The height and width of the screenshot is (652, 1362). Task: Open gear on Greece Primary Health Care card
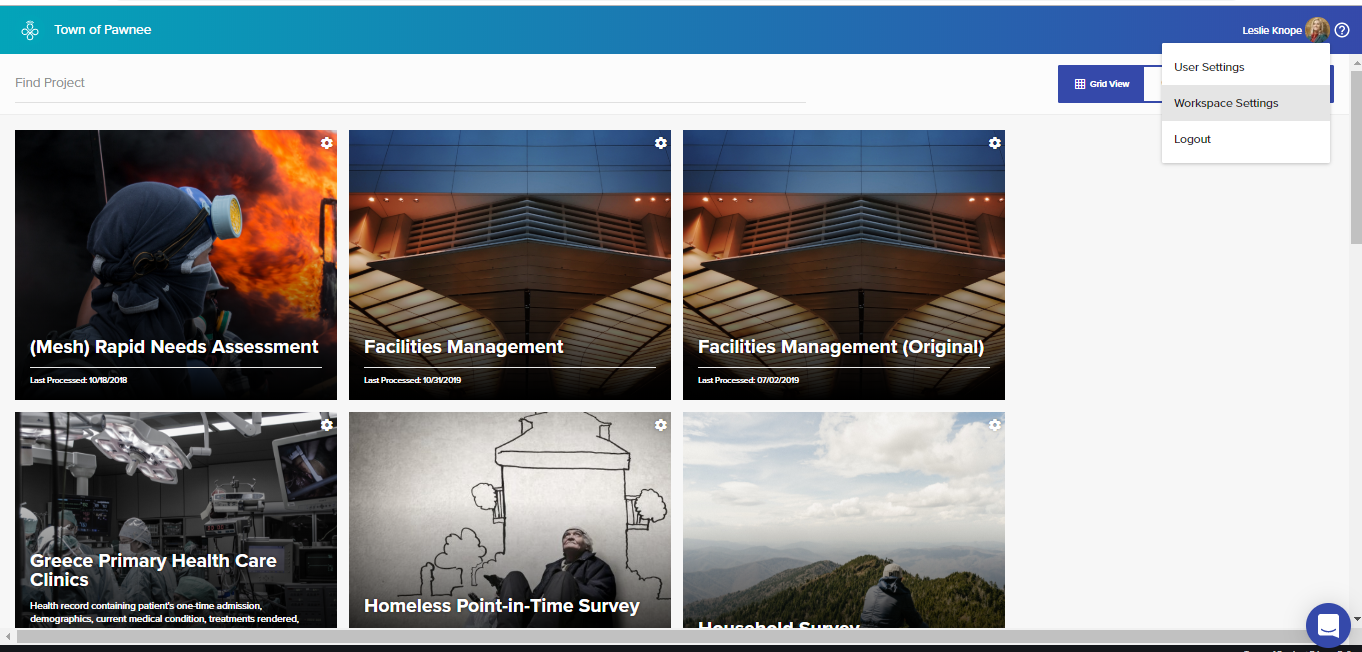pos(327,425)
